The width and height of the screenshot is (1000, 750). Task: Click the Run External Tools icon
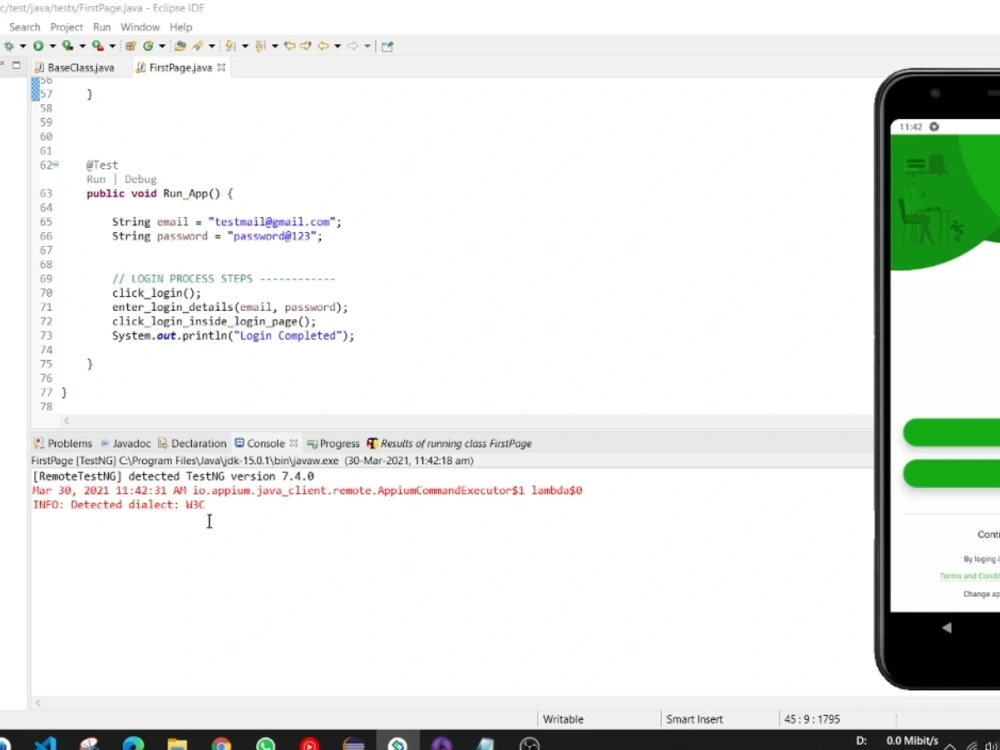pos(98,46)
